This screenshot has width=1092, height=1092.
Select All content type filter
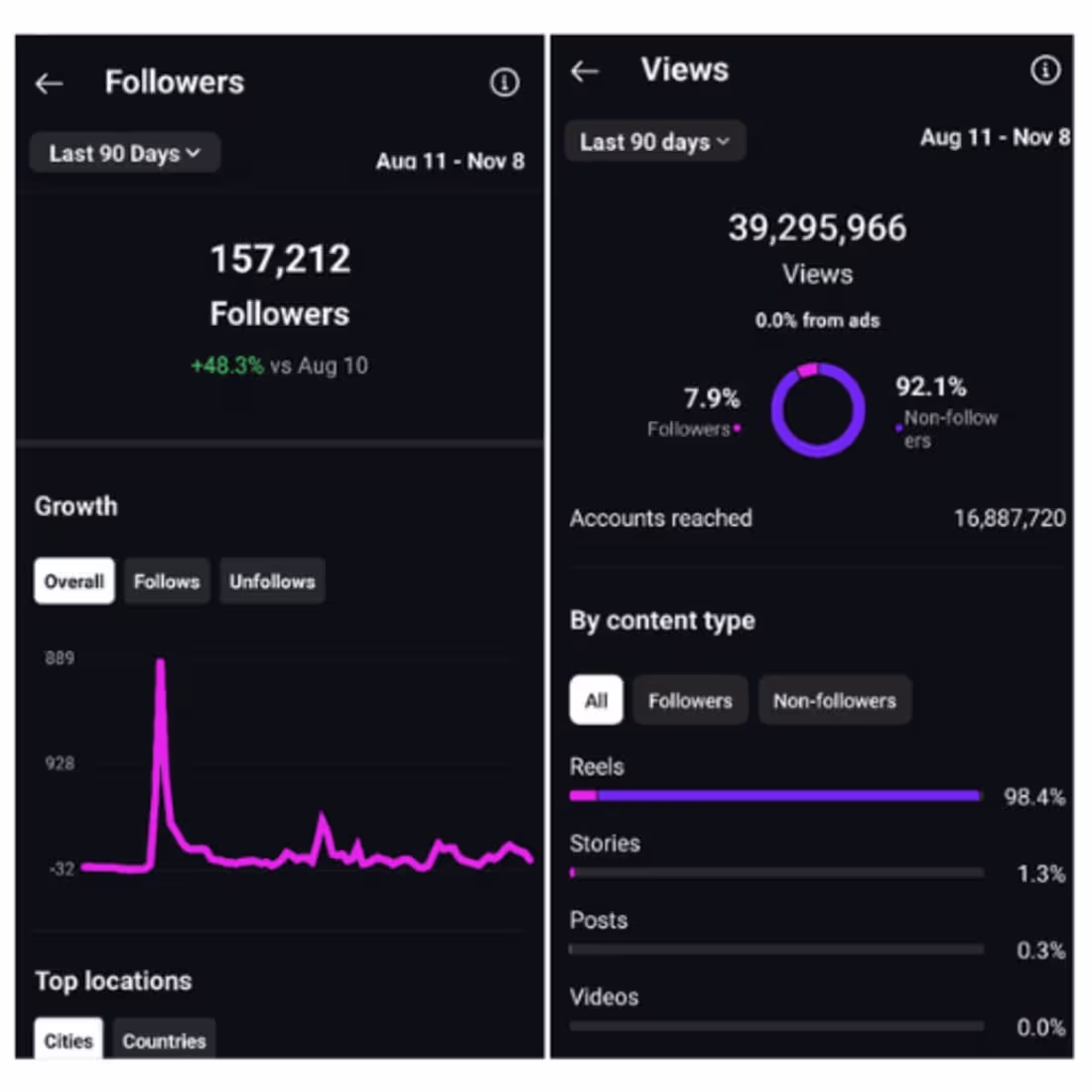click(x=596, y=701)
